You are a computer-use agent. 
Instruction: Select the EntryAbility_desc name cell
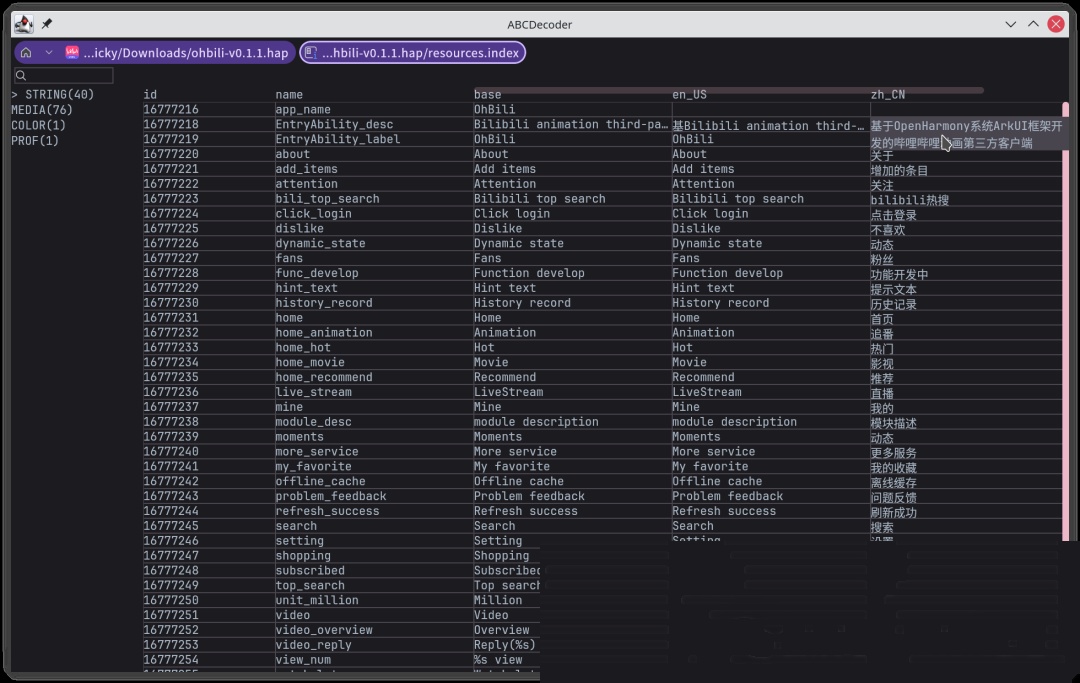pyautogui.click(x=334, y=125)
